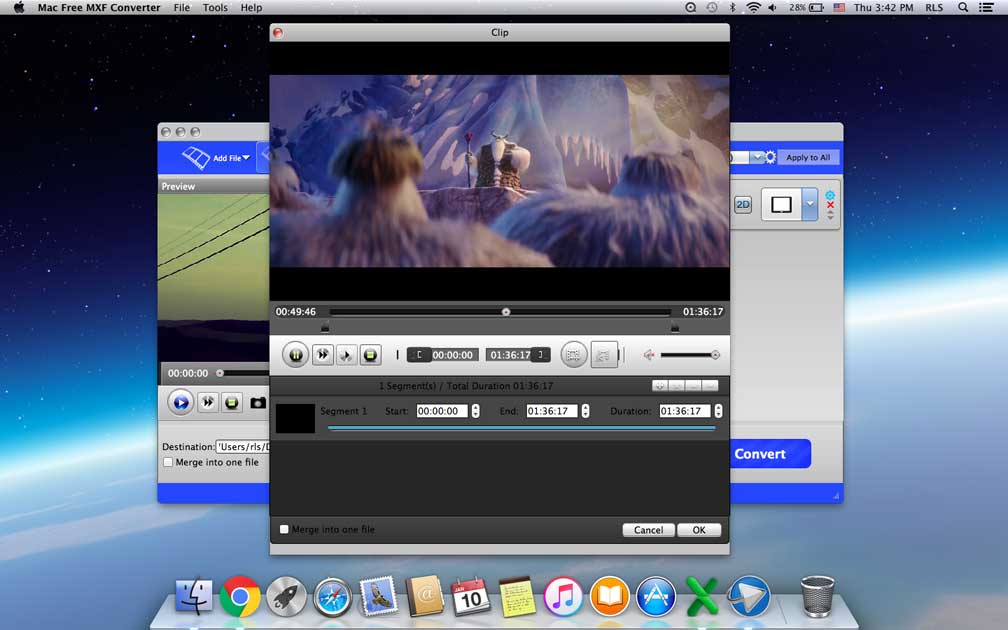The height and width of the screenshot is (630, 1008).
Task: Click the Start time stepper arrows
Action: pyautogui.click(x=476, y=411)
